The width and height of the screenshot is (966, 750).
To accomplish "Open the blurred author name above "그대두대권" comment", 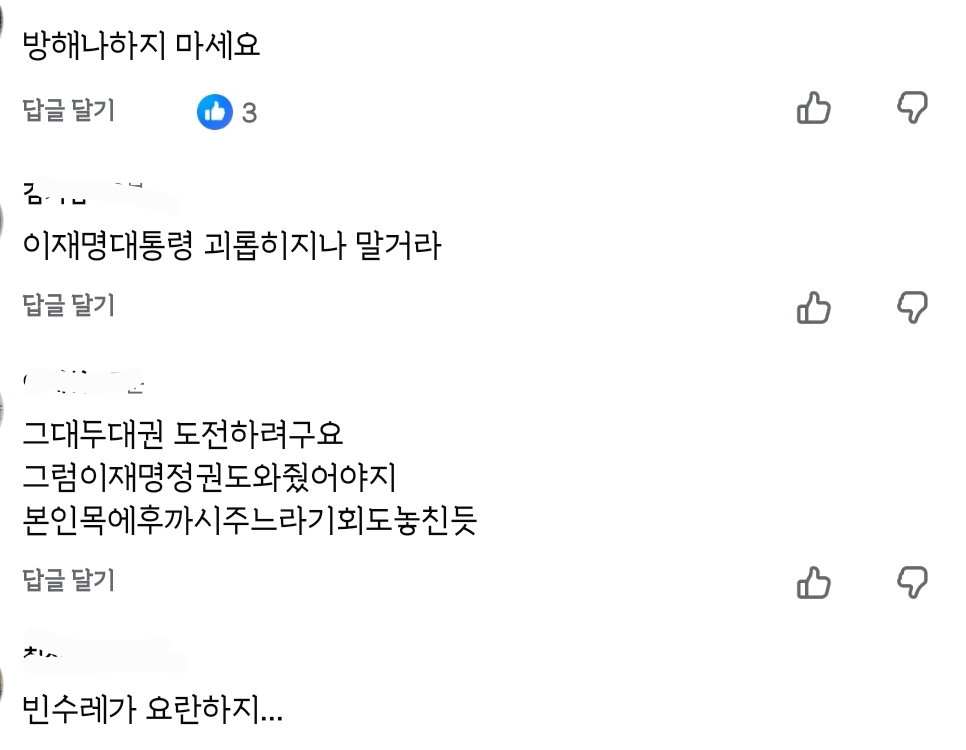I will [83, 381].
